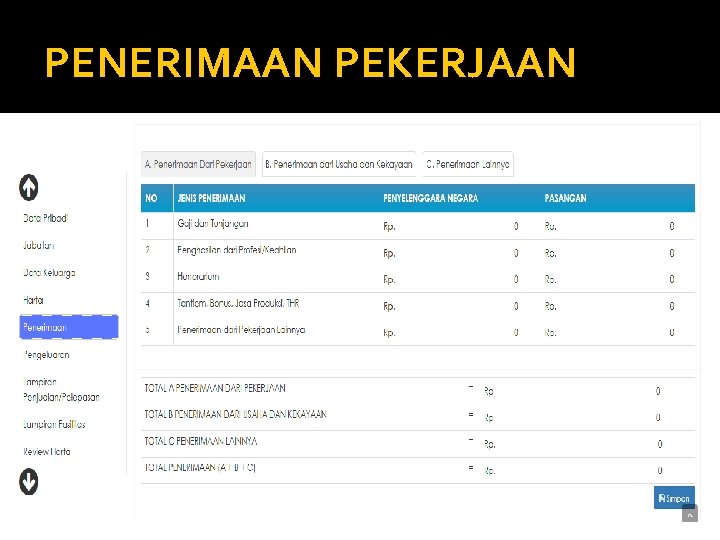Click the scroll-to-top arrow icon near Simpan
Viewport: 720px width, 540px height.
pyautogui.click(x=690, y=513)
